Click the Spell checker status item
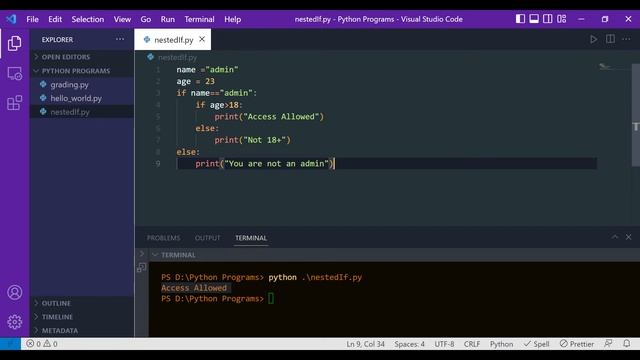 coord(537,344)
